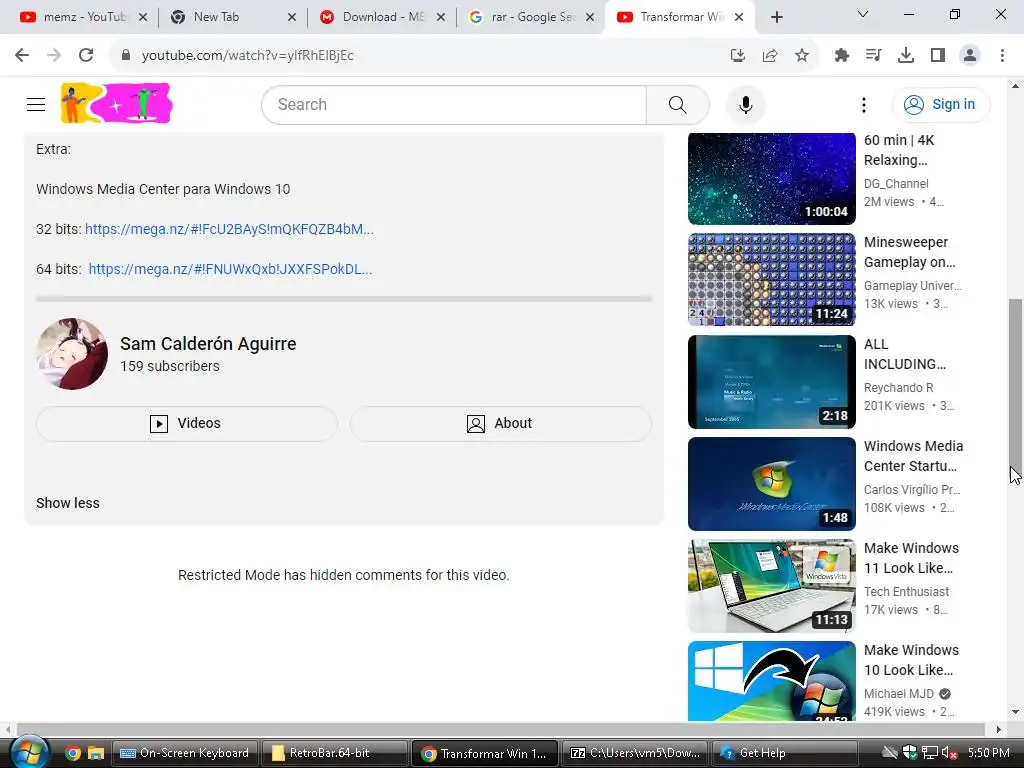Open Make Windows 11 Look Like video thumbnail
This screenshot has width=1024, height=768.
[771, 585]
